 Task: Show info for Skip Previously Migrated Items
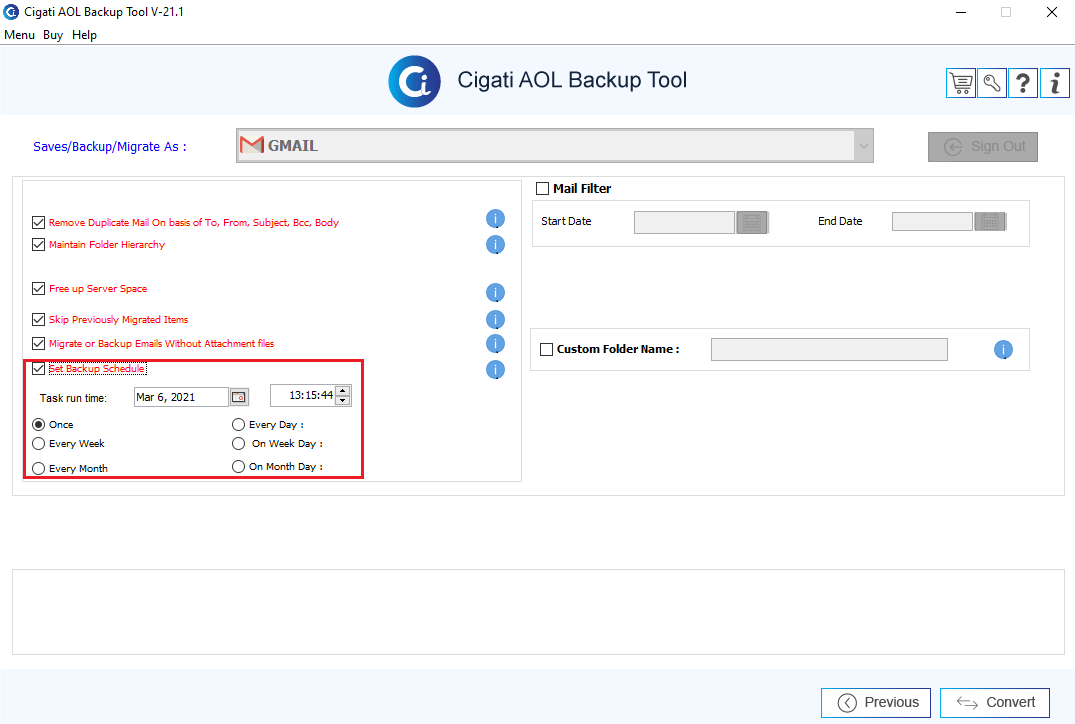pos(495,319)
